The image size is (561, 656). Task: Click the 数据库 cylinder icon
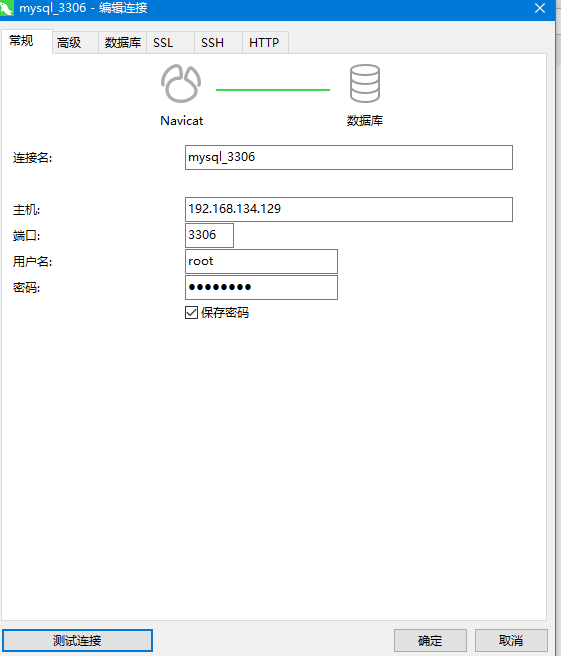[x=365, y=83]
